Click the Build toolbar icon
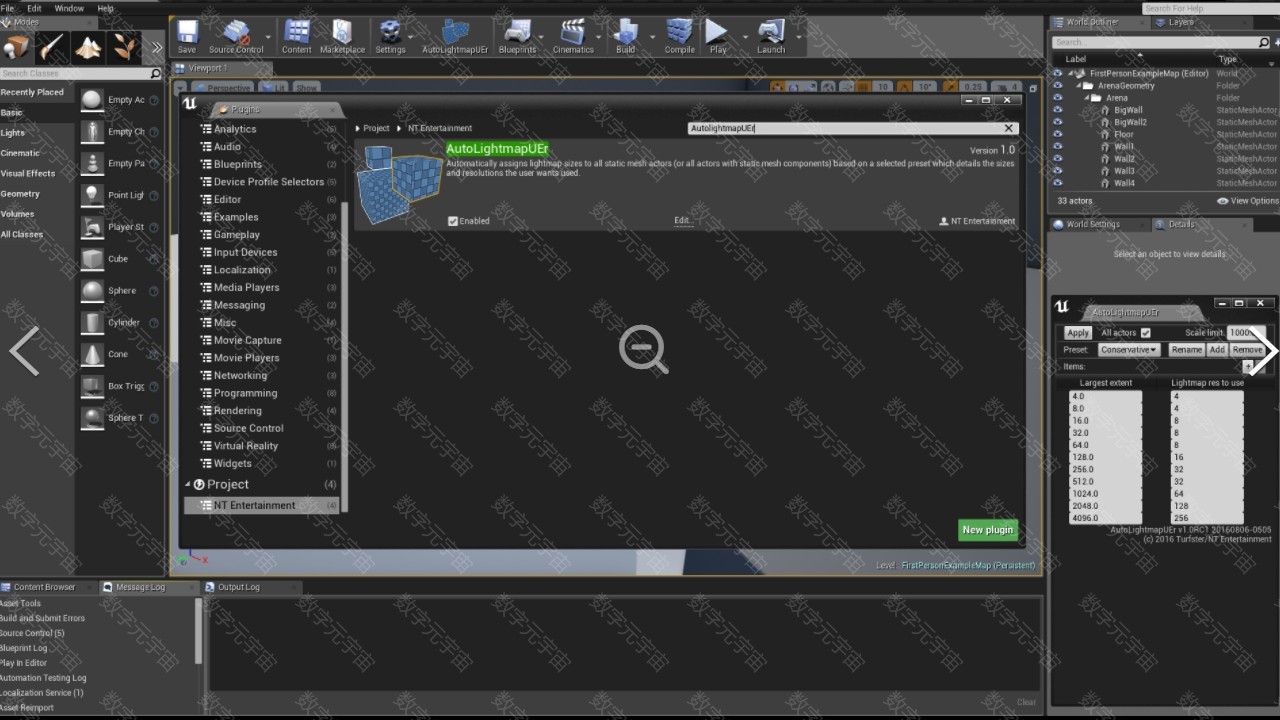 [x=625, y=34]
